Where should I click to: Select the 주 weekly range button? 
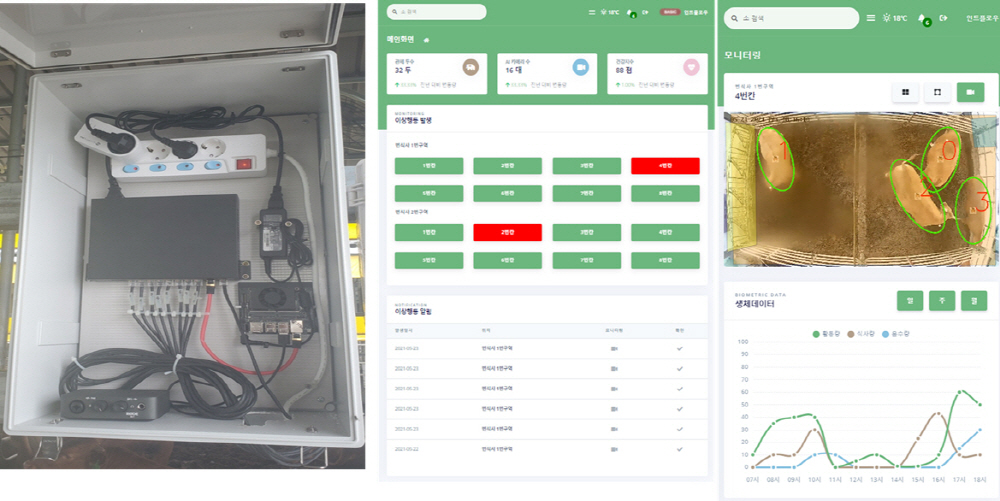pyautogui.click(x=942, y=300)
